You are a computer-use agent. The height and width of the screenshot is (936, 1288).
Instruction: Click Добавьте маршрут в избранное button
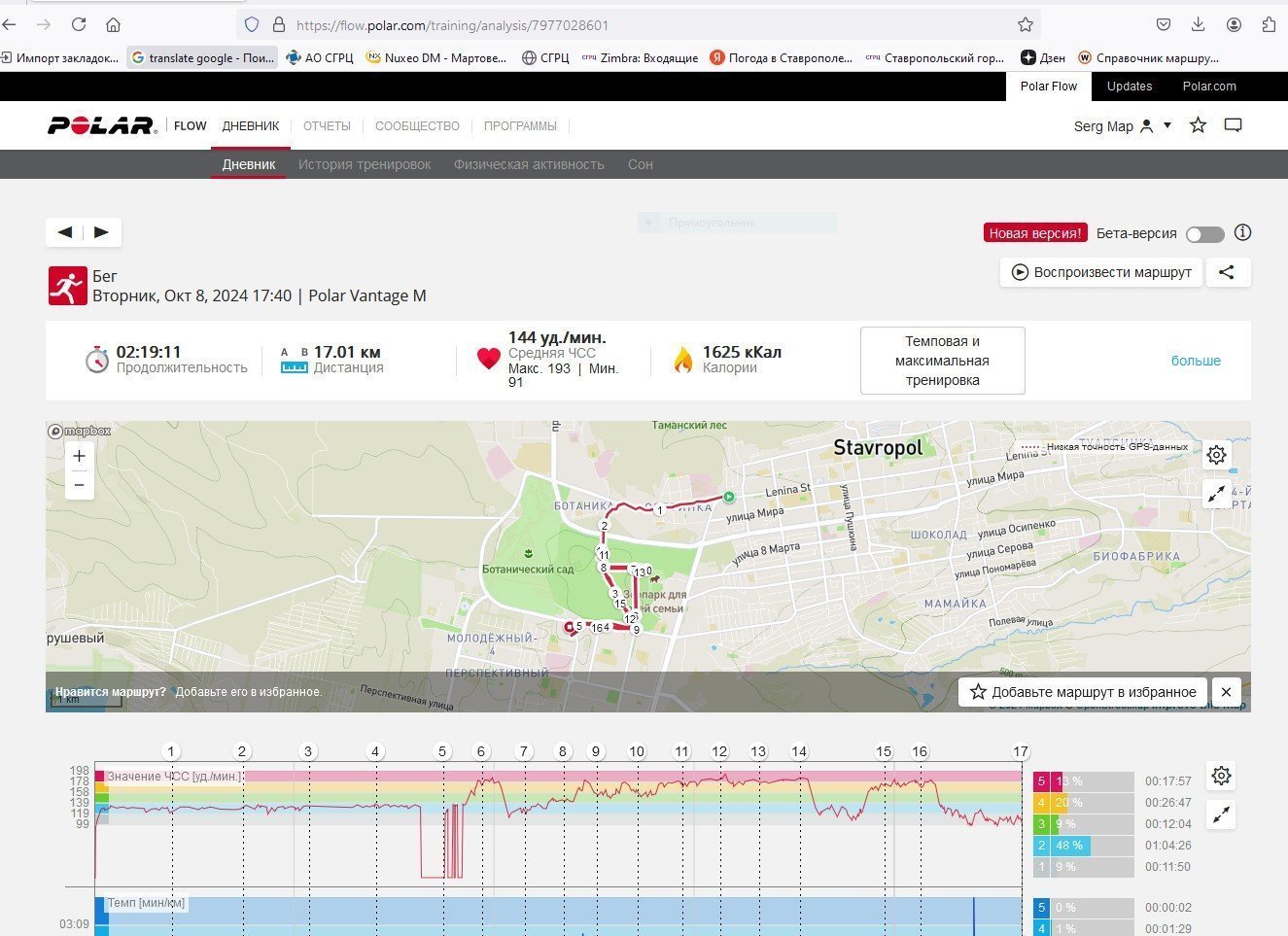click(x=1084, y=692)
